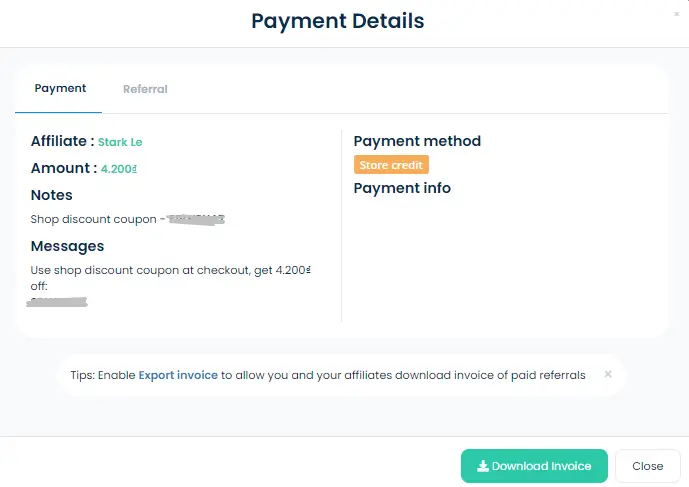
Task: Click the Payment method heading
Action: click(x=417, y=141)
